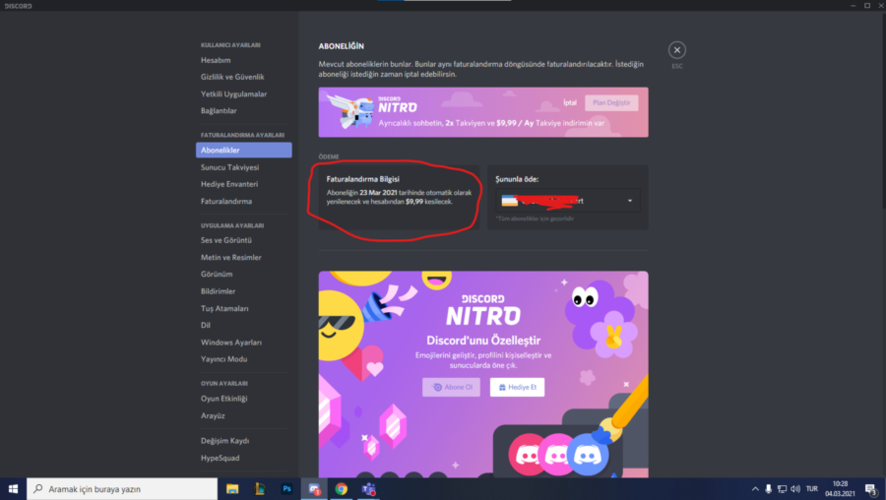Viewport: 886px width, 500px height.
Task: Show hidden system tray icons
Action: click(755, 489)
